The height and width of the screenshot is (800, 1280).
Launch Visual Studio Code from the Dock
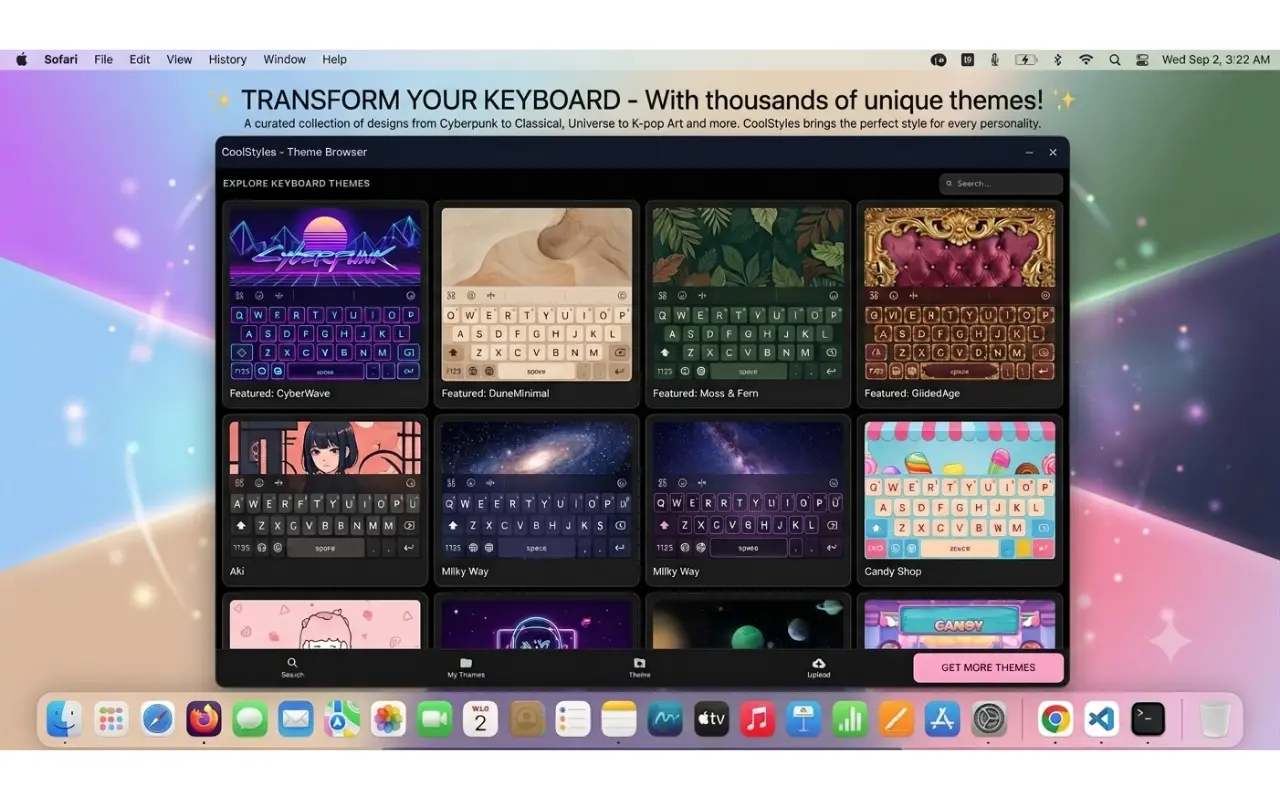(x=1101, y=718)
